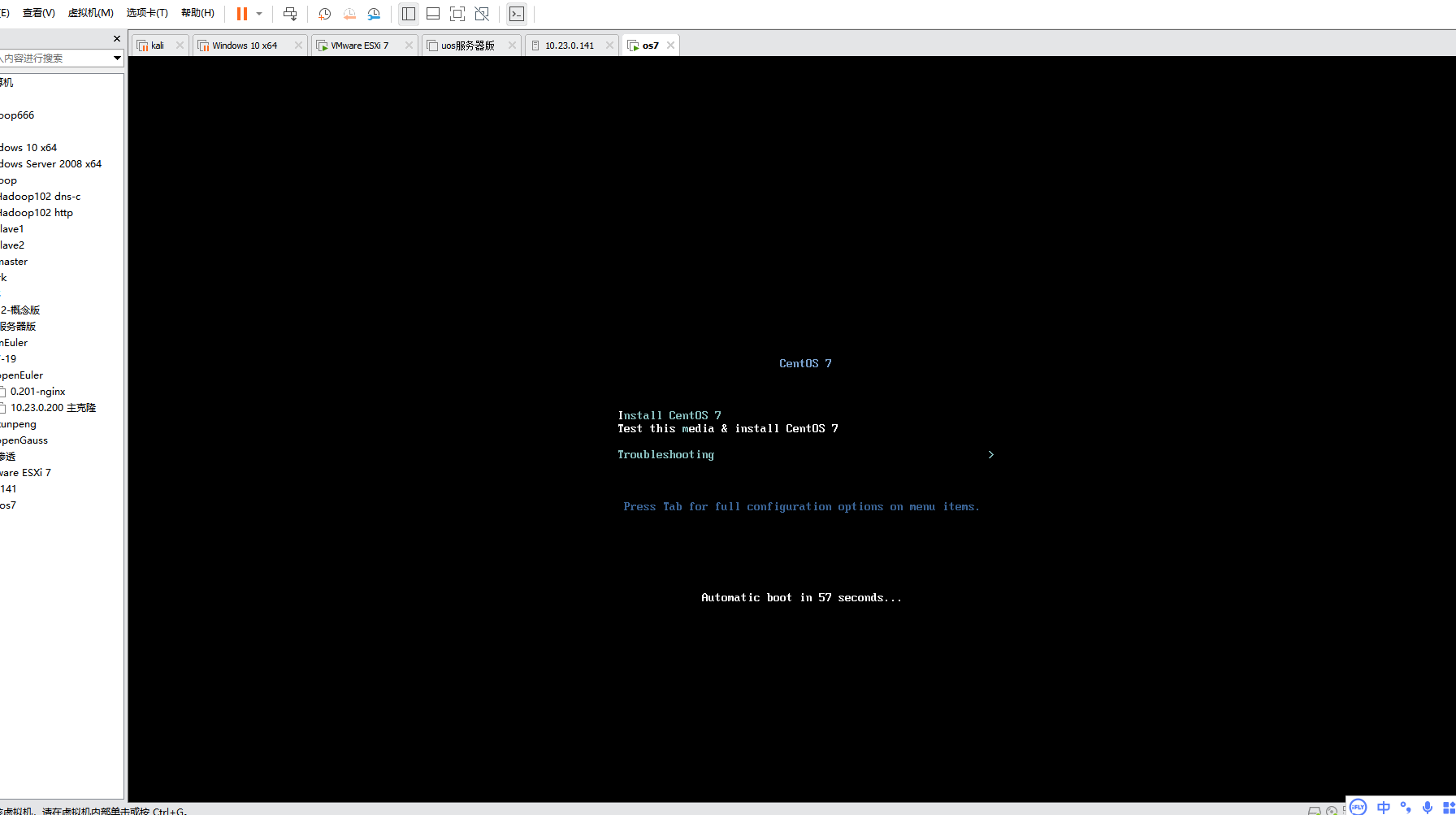
Task: Toggle the punctuation mode icon
Action: (1406, 807)
